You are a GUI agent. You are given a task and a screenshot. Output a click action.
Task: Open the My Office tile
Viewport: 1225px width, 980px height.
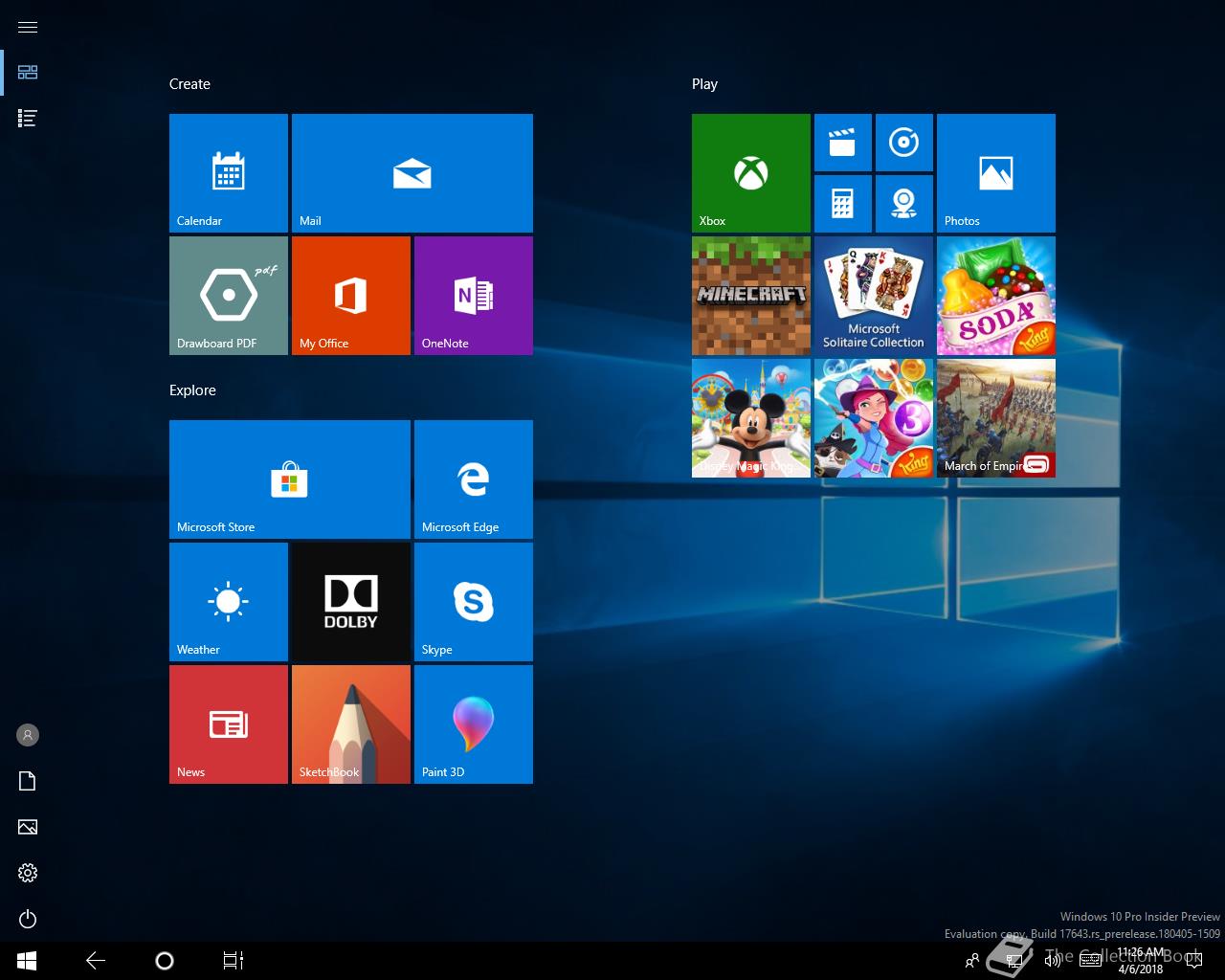[351, 296]
